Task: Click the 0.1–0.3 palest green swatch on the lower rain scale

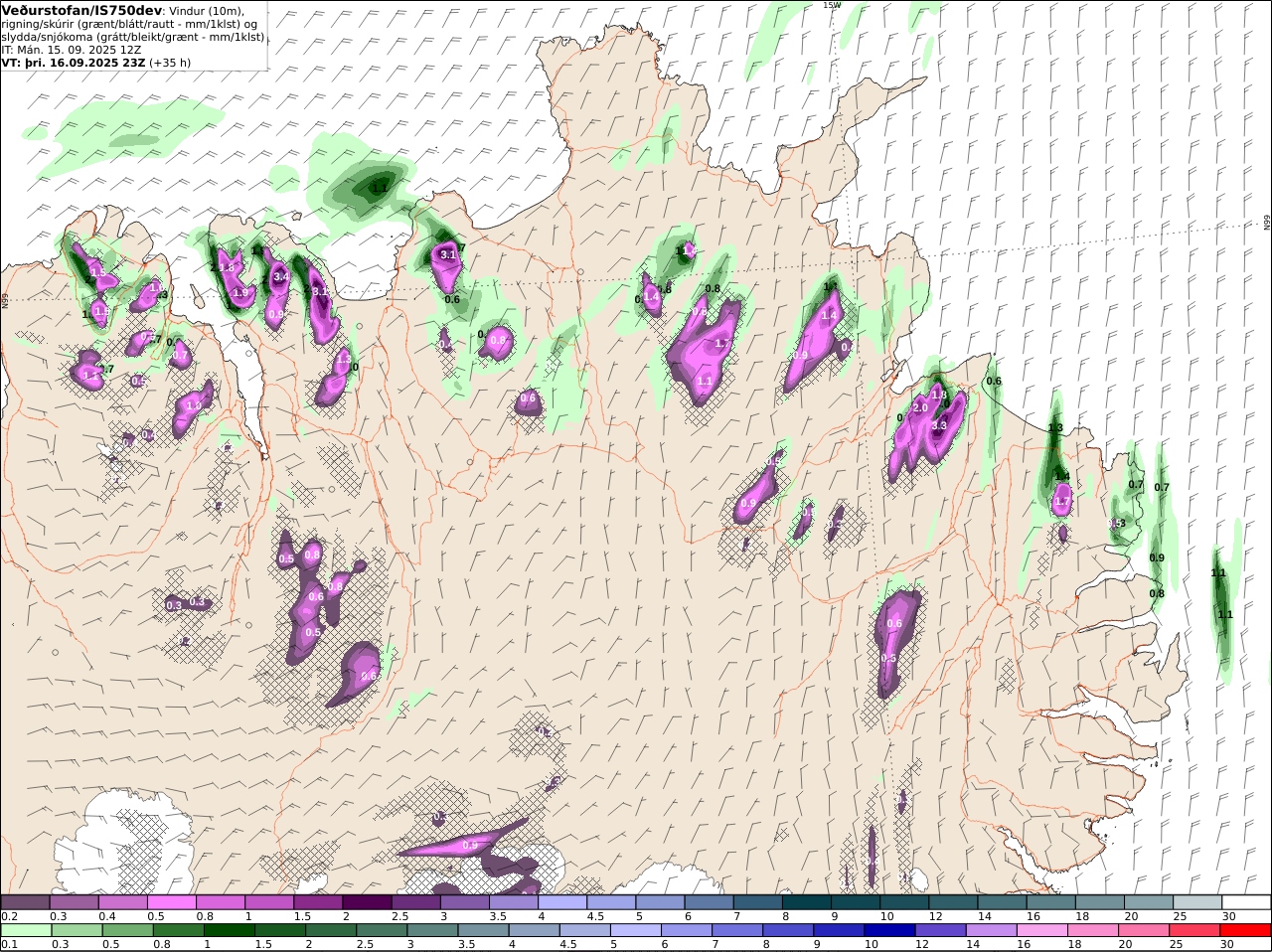Action: click(26, 930)
